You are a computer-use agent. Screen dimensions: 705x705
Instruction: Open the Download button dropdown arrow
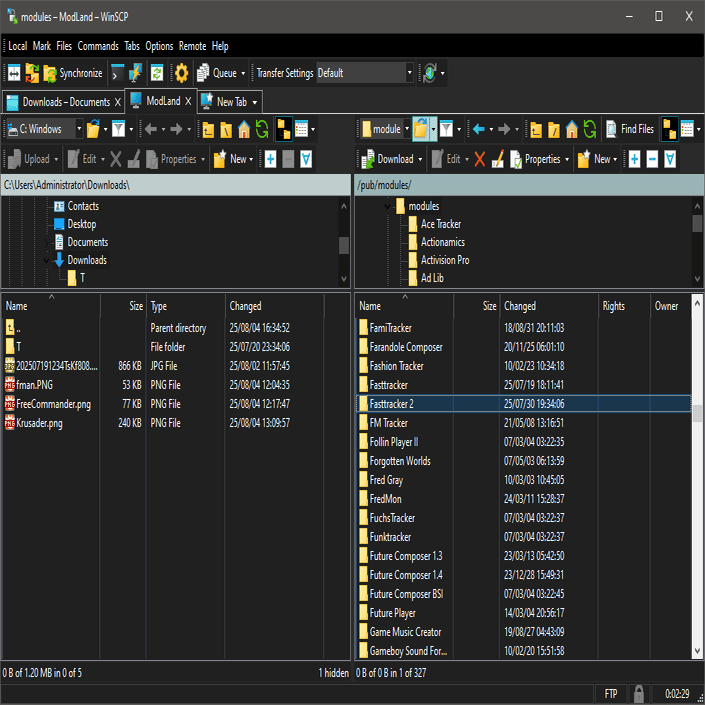click(420, 160)
